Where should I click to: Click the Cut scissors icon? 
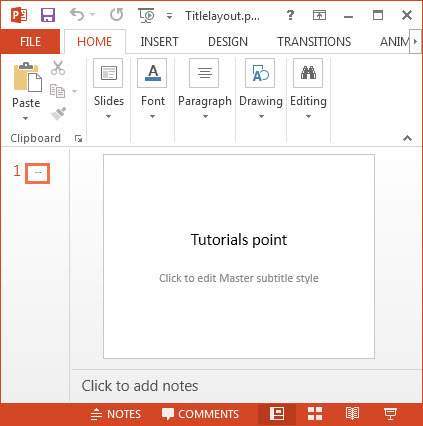[58, 68]
